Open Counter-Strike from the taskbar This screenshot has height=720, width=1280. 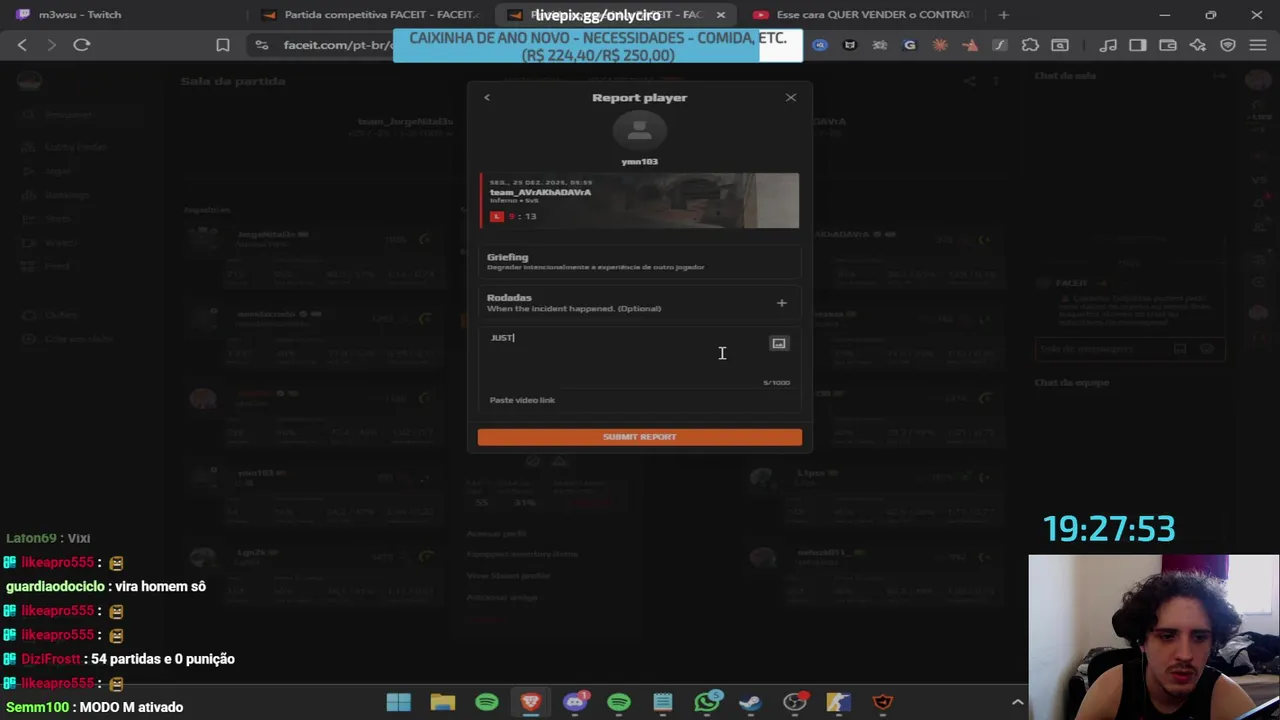[839, 702]
